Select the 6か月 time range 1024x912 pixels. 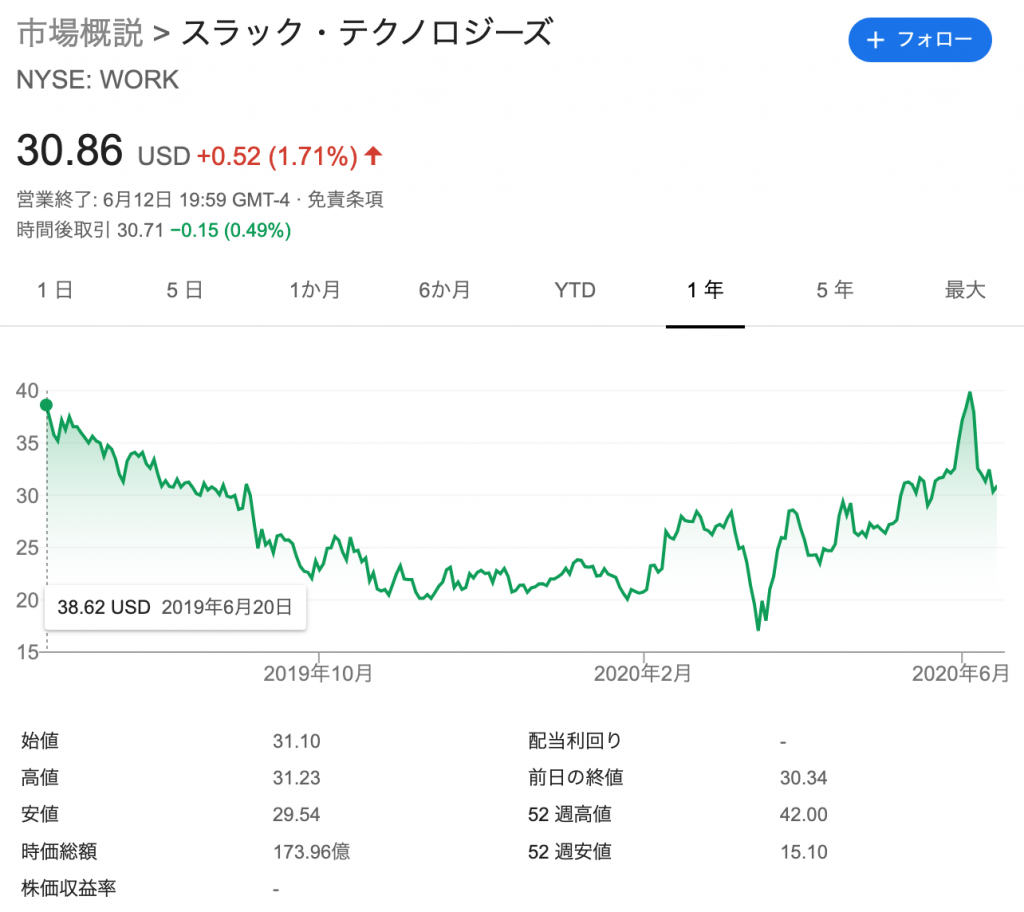point(445,289)
